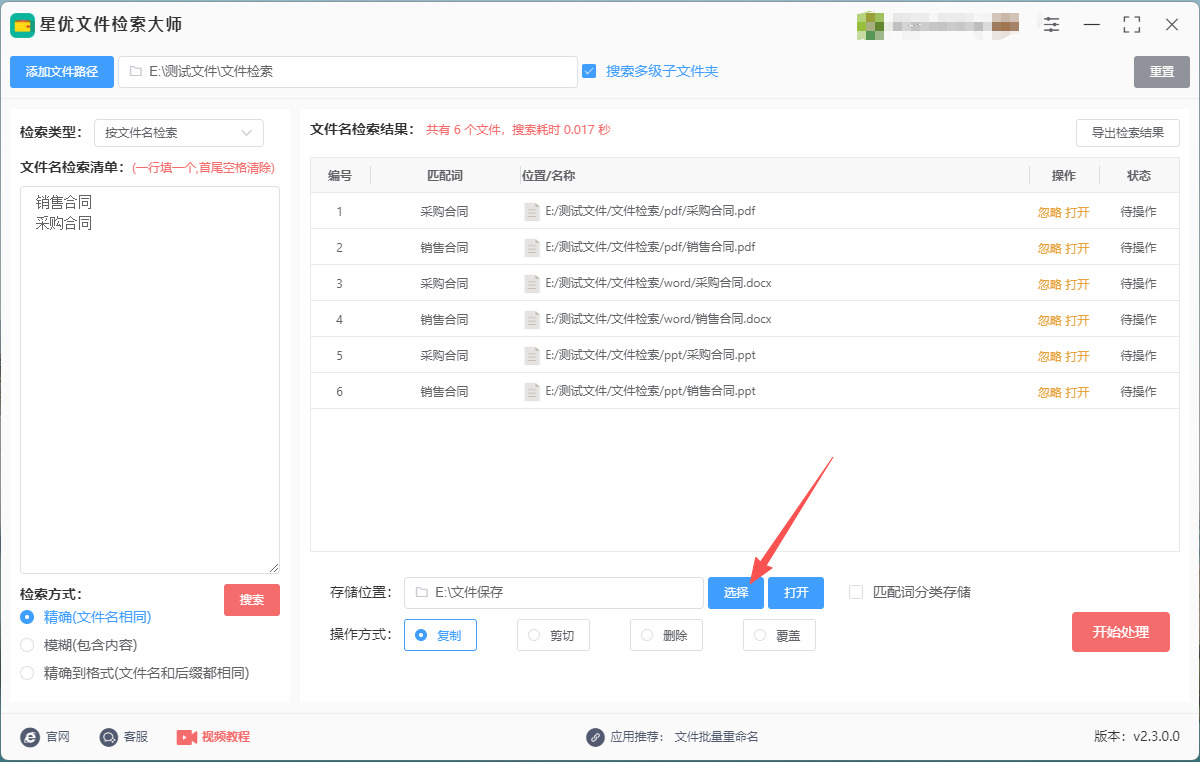Click 忽略 in row 1

(x=1049, y=212)
